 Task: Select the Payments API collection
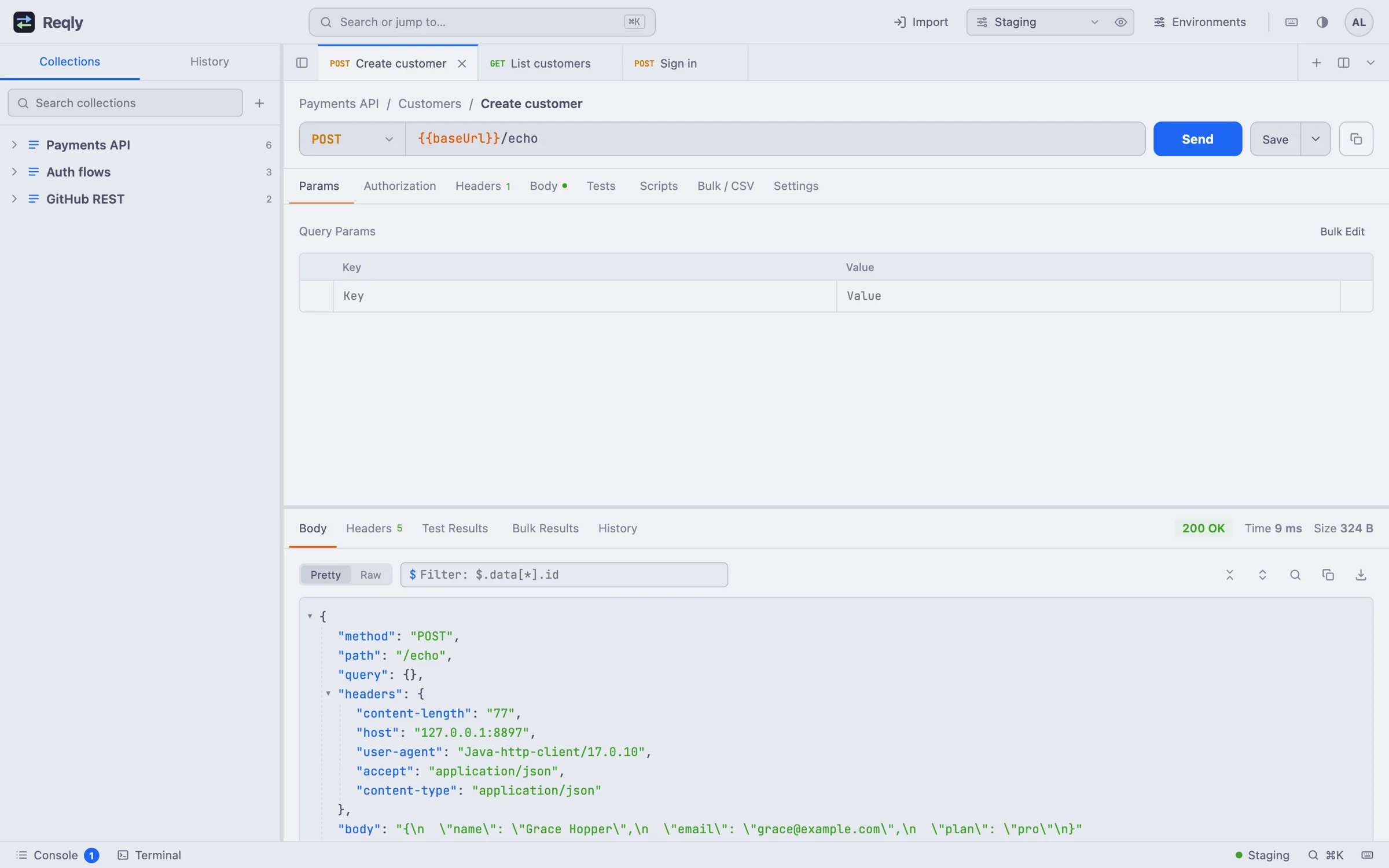coord(140,145)
